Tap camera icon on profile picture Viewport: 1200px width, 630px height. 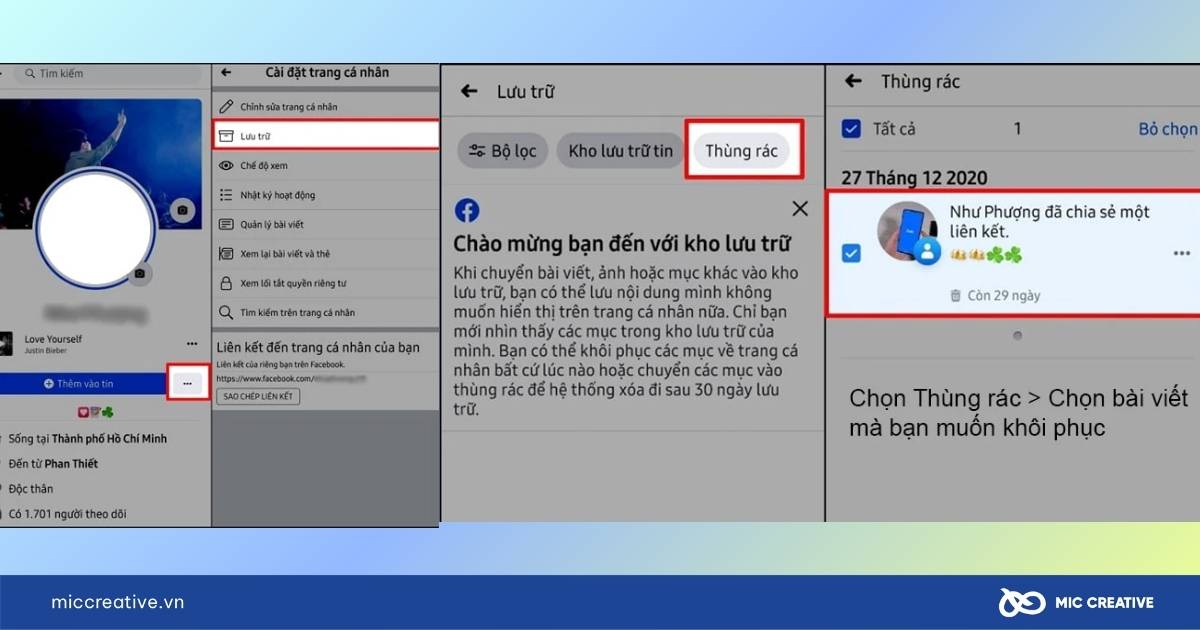(x=141, y=273)
